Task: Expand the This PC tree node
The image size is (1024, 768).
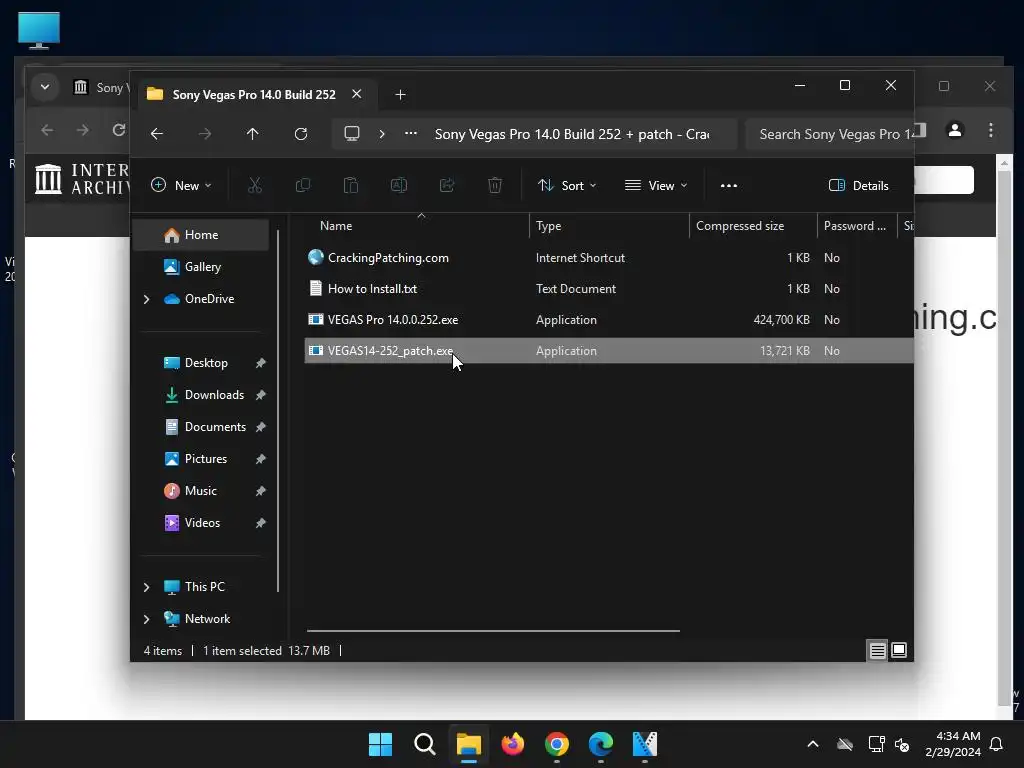Action: tap(146, 587)
